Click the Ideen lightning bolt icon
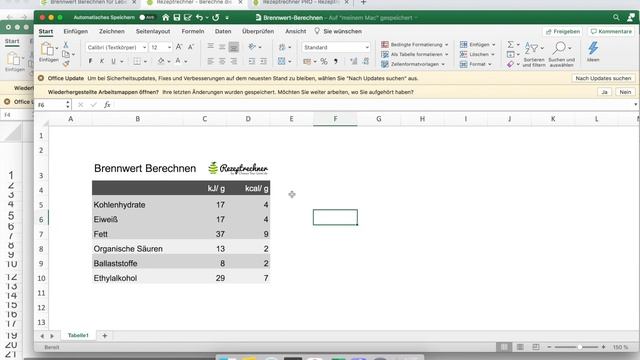Image resolution: width=640 pixels, height=360 pixels. [x=593, y=48]
